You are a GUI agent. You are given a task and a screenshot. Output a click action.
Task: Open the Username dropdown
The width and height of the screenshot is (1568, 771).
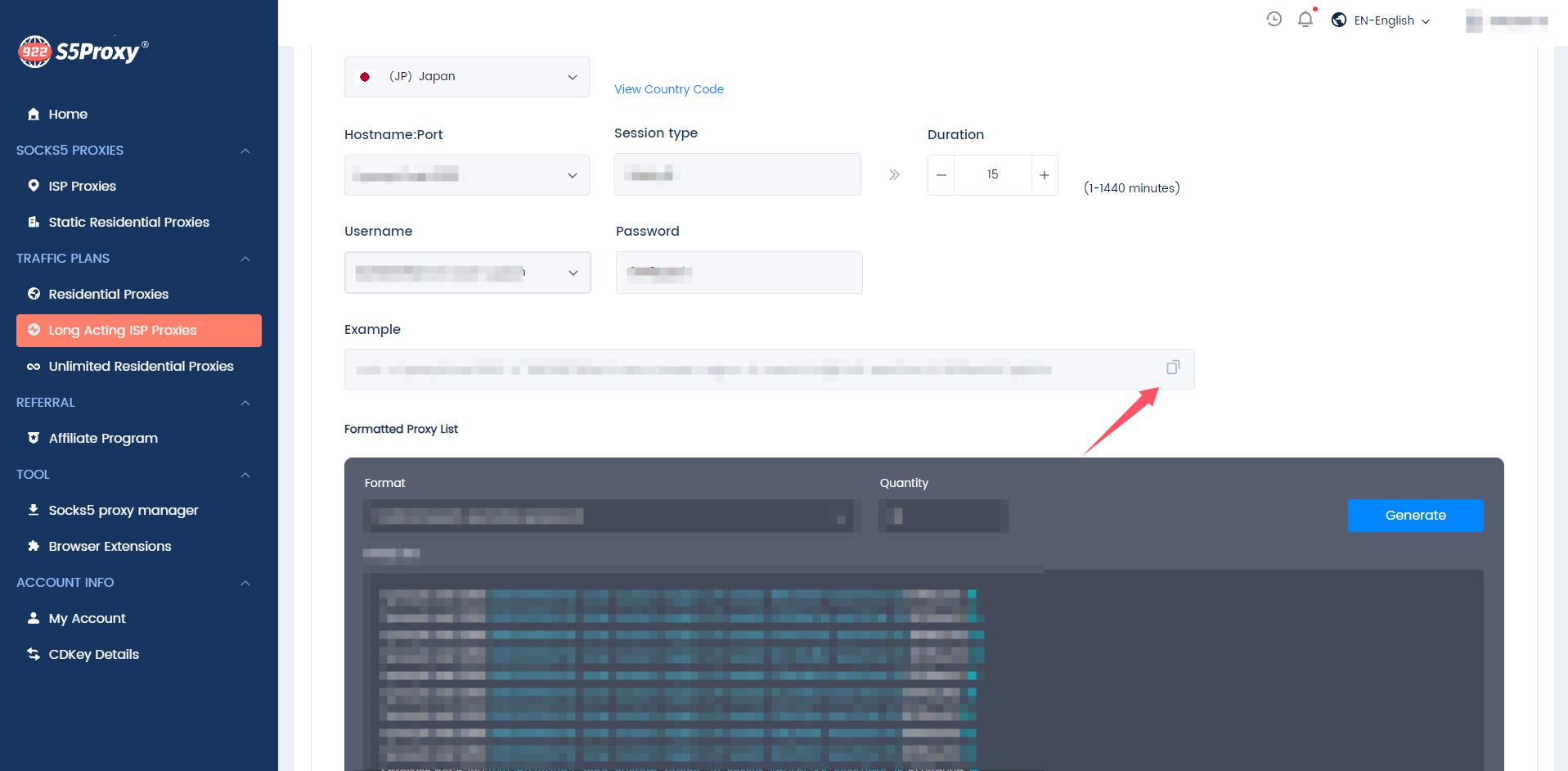pyautogui.click(x=468, y=273)
